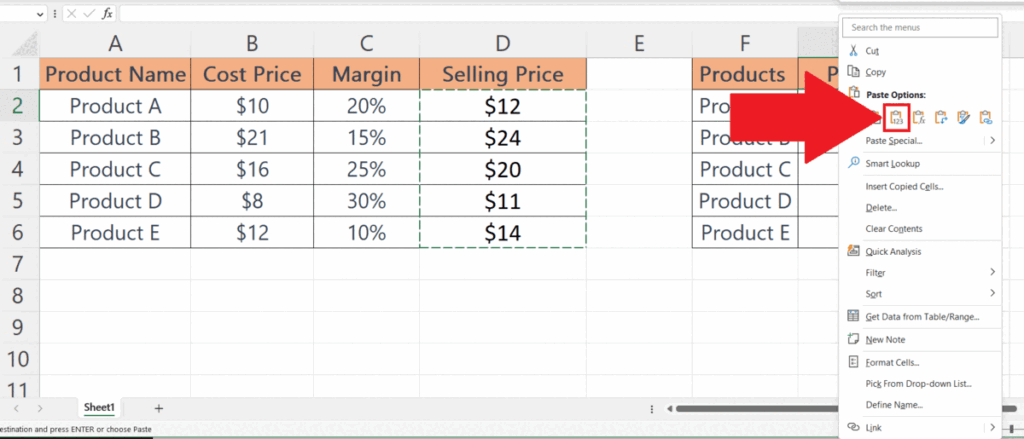
Task: Click the formula bar vertical dots handle
Action: [x=56, y=14]
